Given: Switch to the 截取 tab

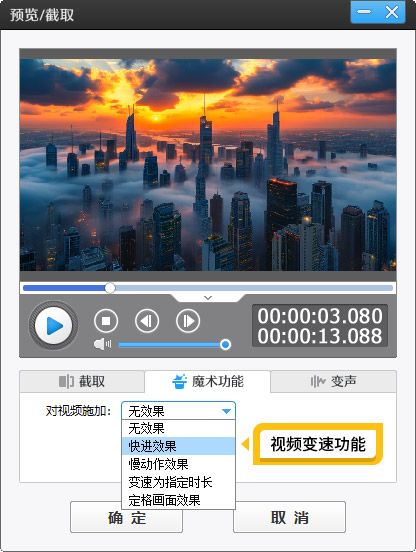Looking at the screenshot, I should tap(82, 381).
